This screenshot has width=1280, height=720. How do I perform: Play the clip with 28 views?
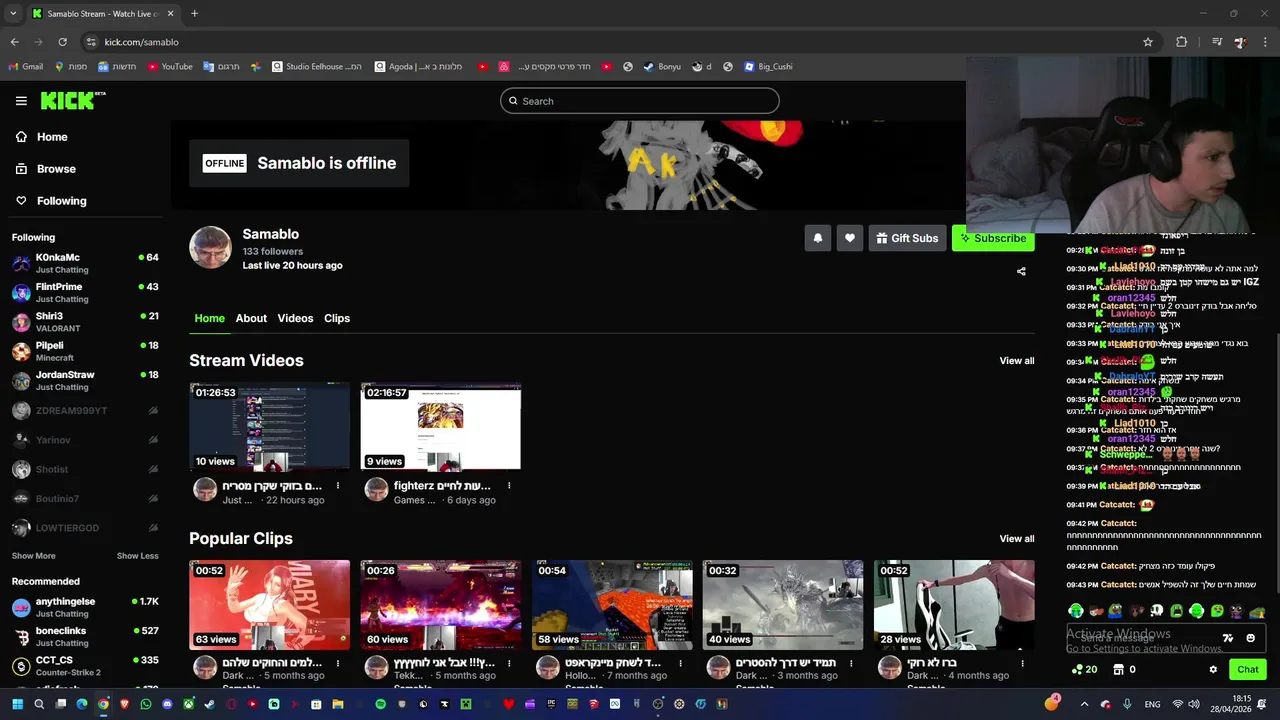[954, 605]
